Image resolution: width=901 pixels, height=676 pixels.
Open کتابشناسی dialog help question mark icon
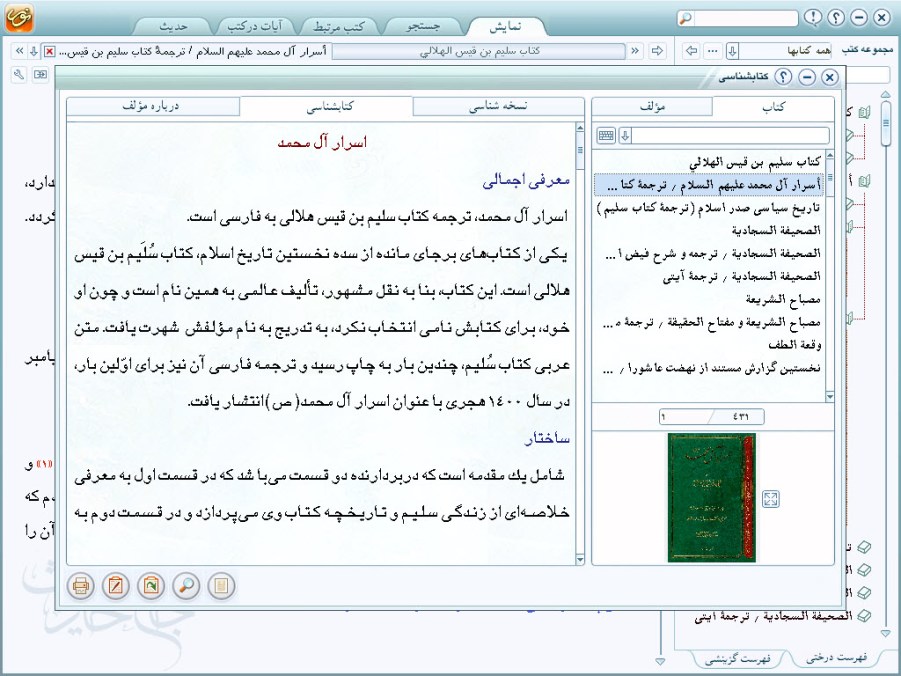(x=783, y=76)
